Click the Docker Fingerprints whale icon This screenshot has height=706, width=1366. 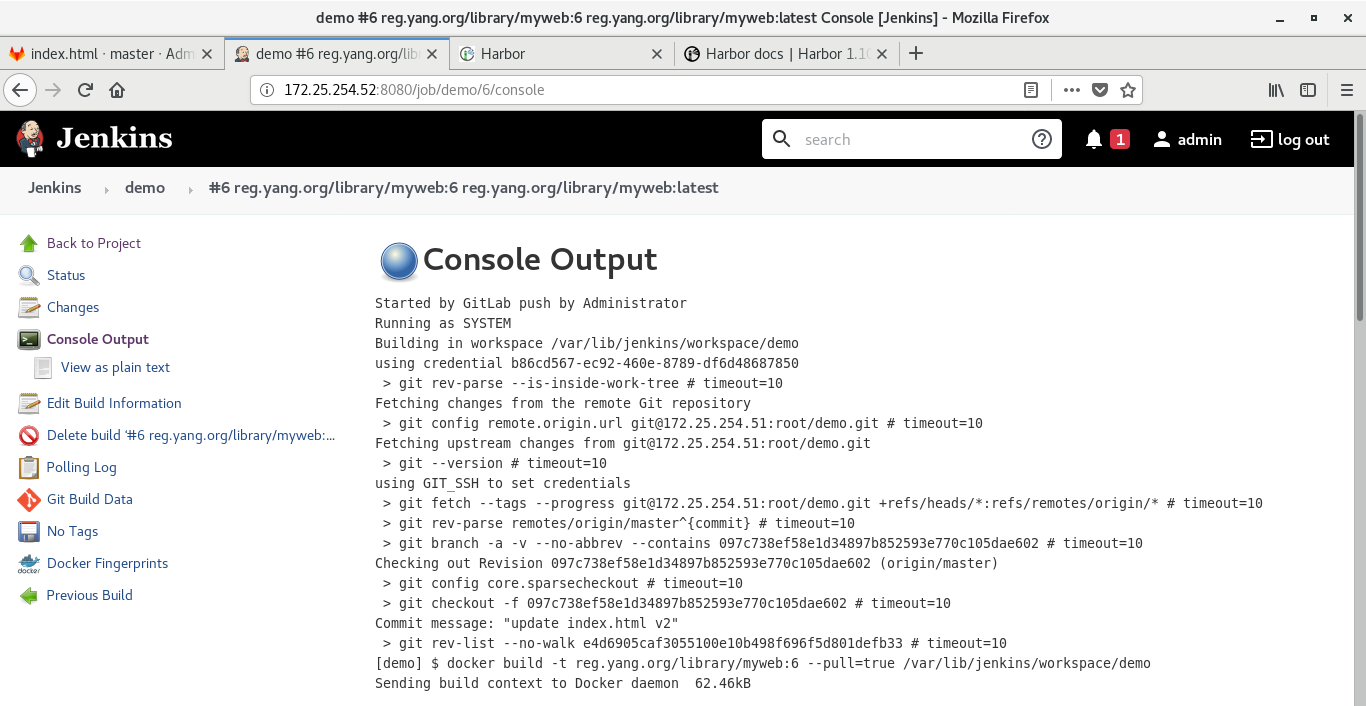coord(29,563)
